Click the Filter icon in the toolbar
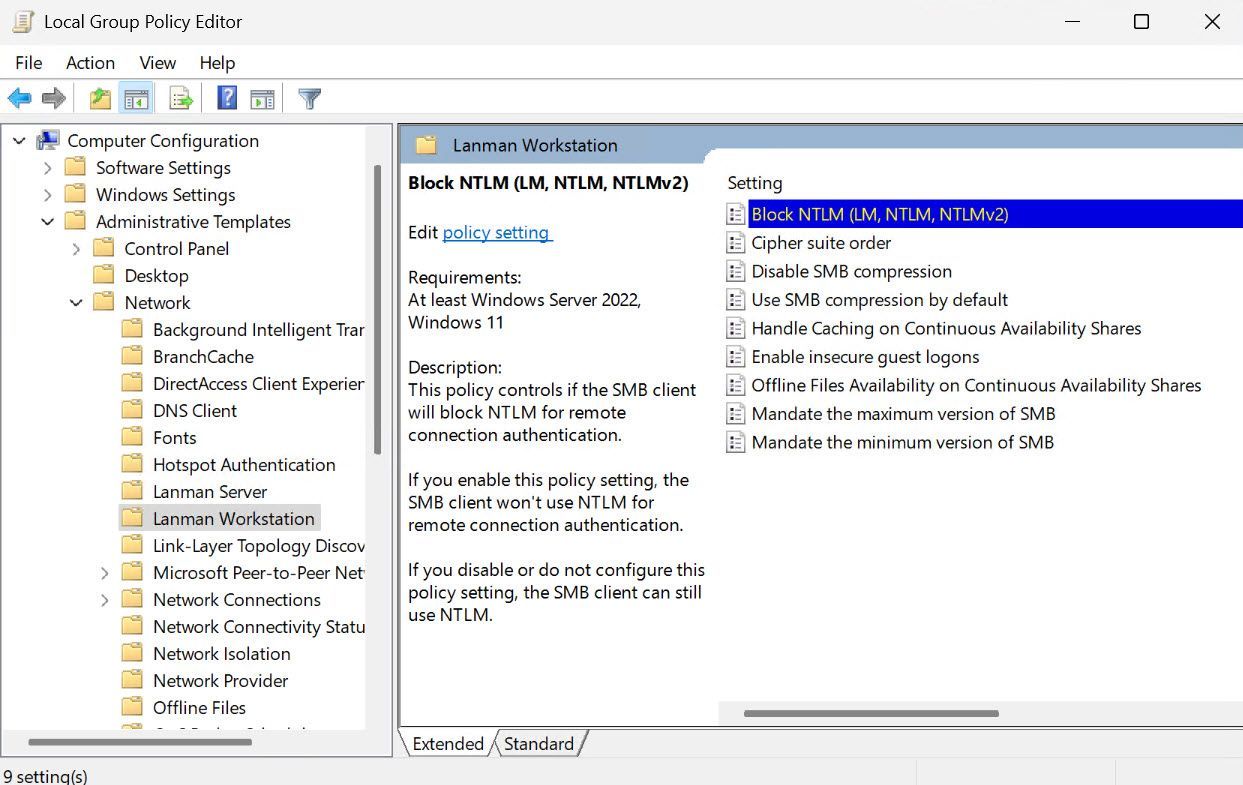Viewport: 1243px width, 785px height. pyautogui.click(x=308, y=97)
